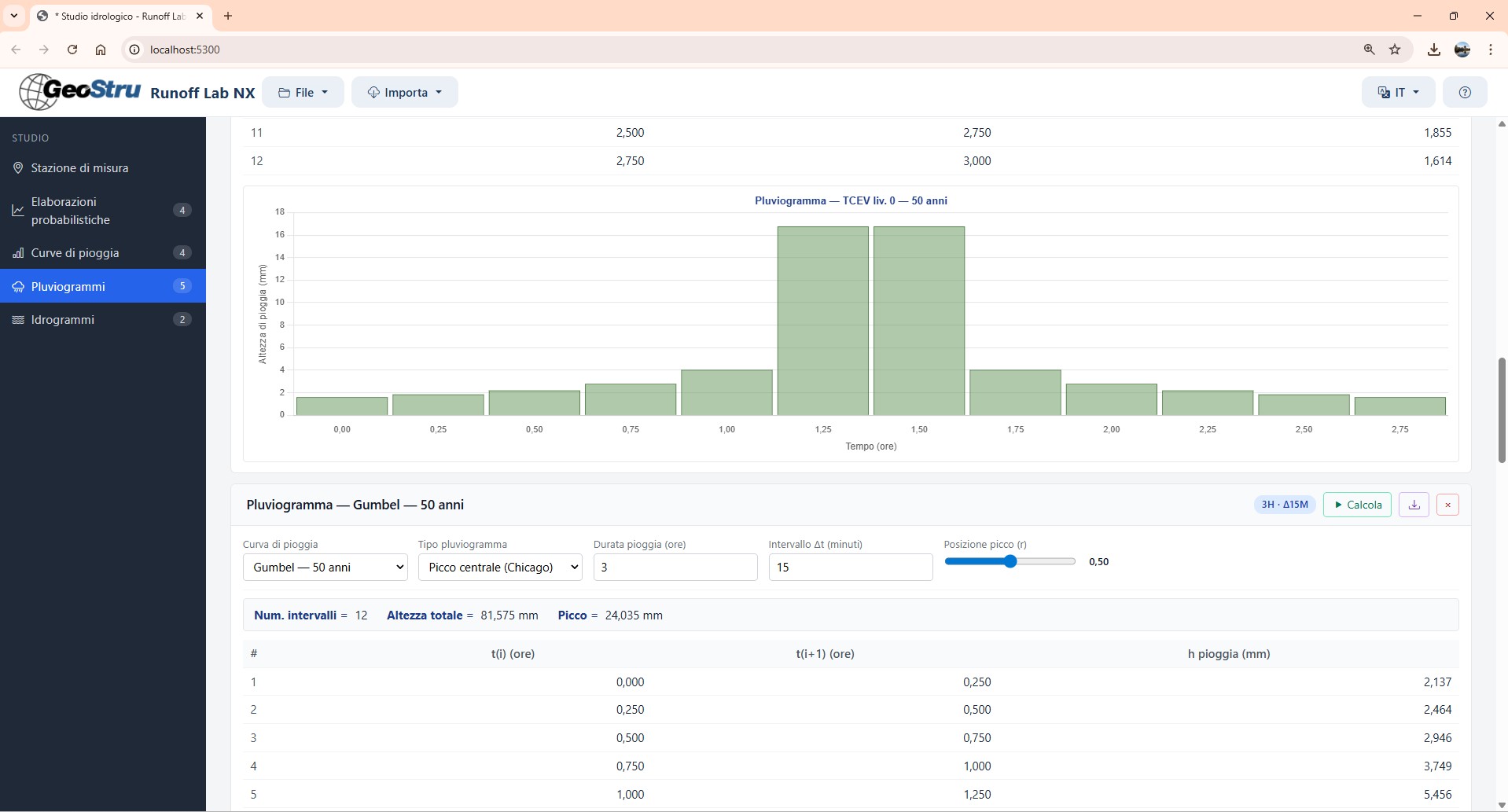Open Stazione di misura section
Viewport: 1508px width, 812px height.
(79, 168)
